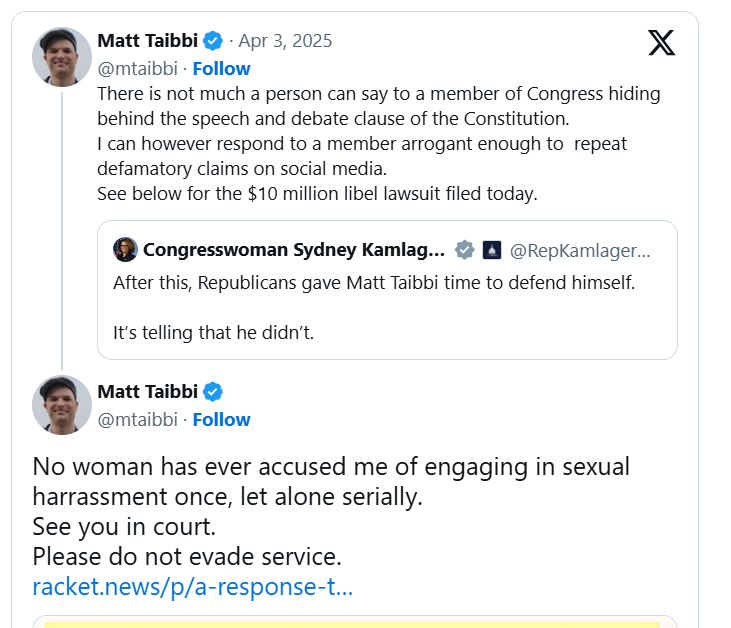Open quoted tweet text "It's telling that he didn't."

pyautogui.click(x=213, y=332)
